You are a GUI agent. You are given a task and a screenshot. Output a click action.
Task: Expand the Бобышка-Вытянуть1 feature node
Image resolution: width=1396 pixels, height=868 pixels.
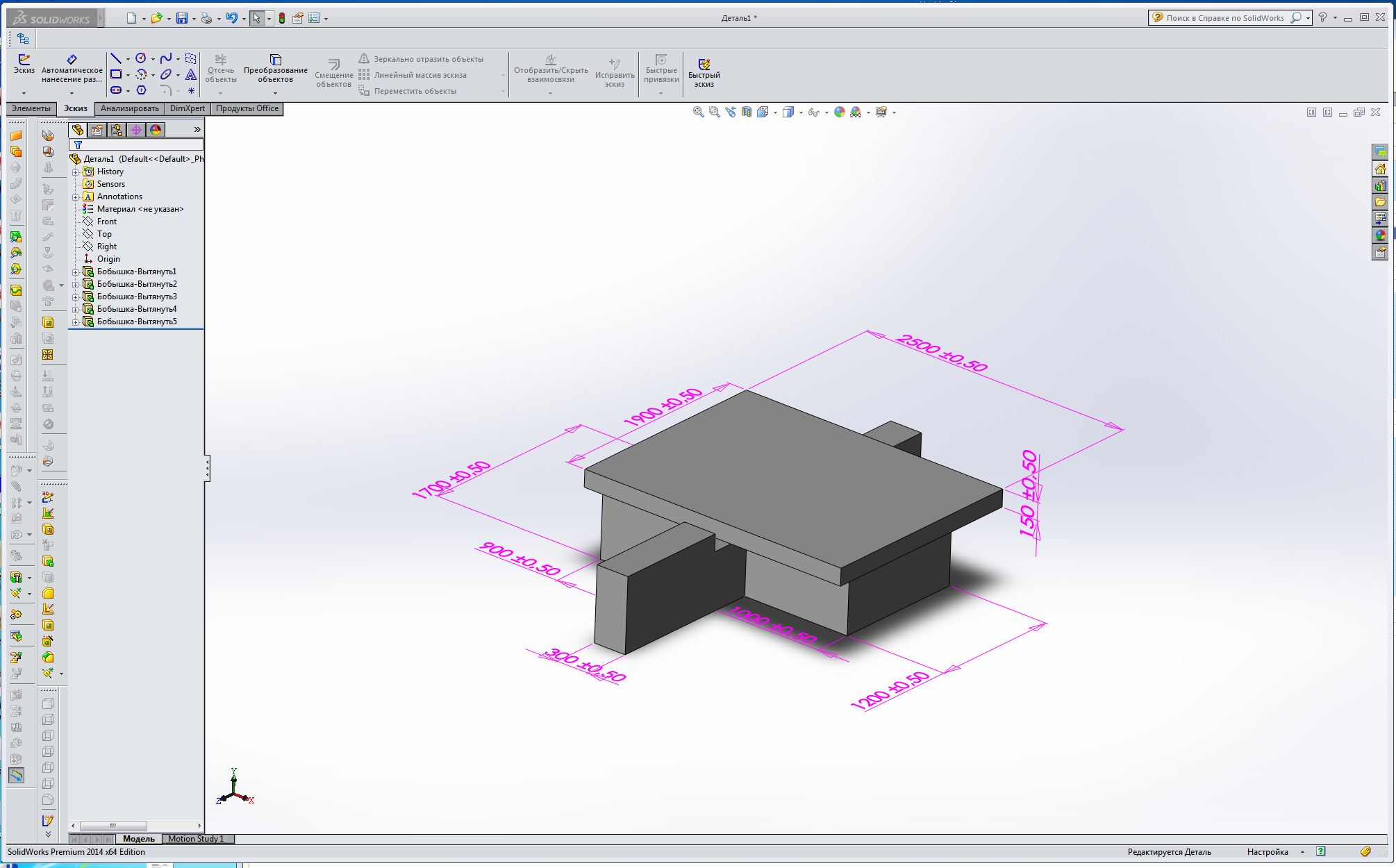[76, 272]
